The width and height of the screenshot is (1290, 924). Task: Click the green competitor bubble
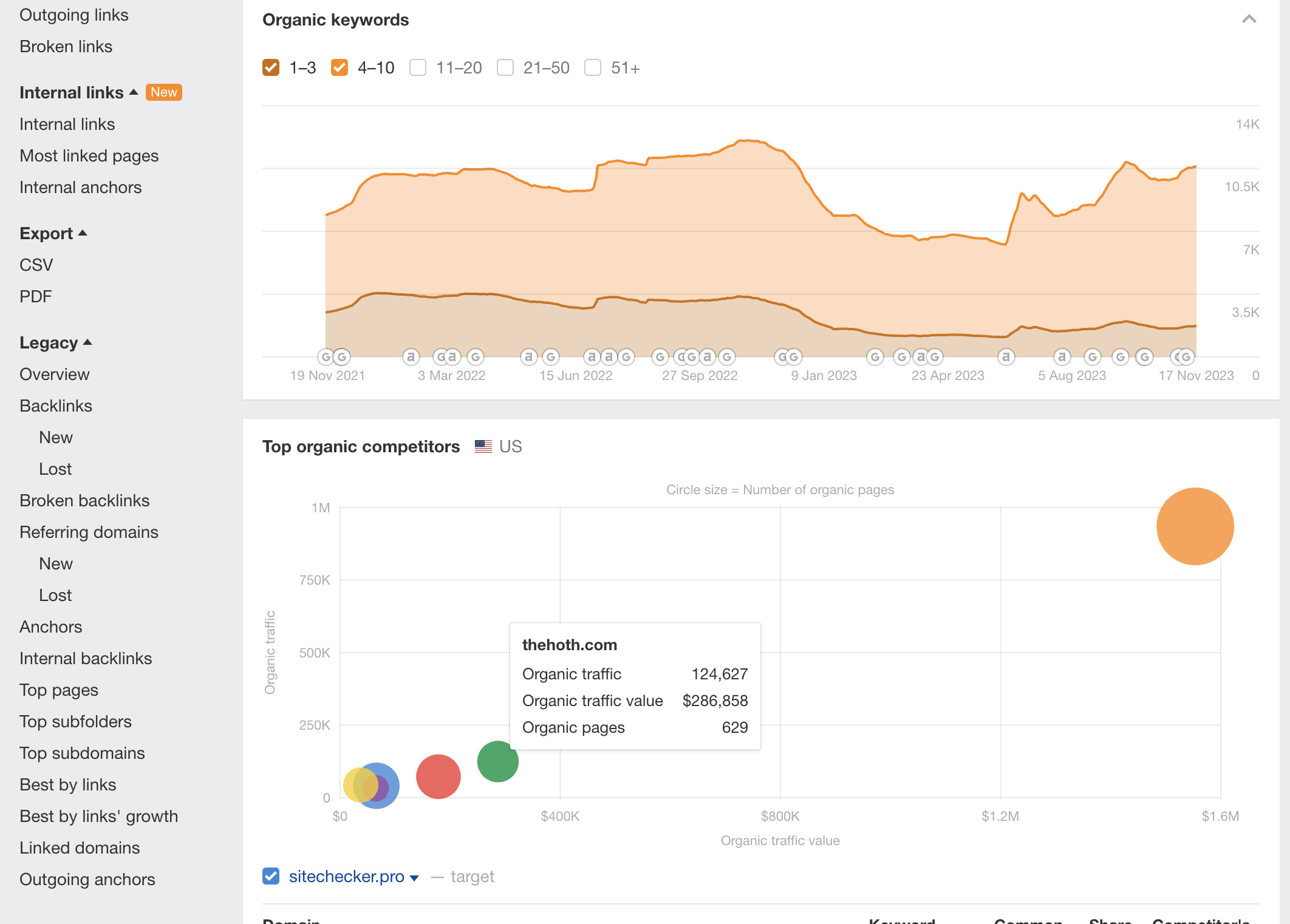[497, 761]
